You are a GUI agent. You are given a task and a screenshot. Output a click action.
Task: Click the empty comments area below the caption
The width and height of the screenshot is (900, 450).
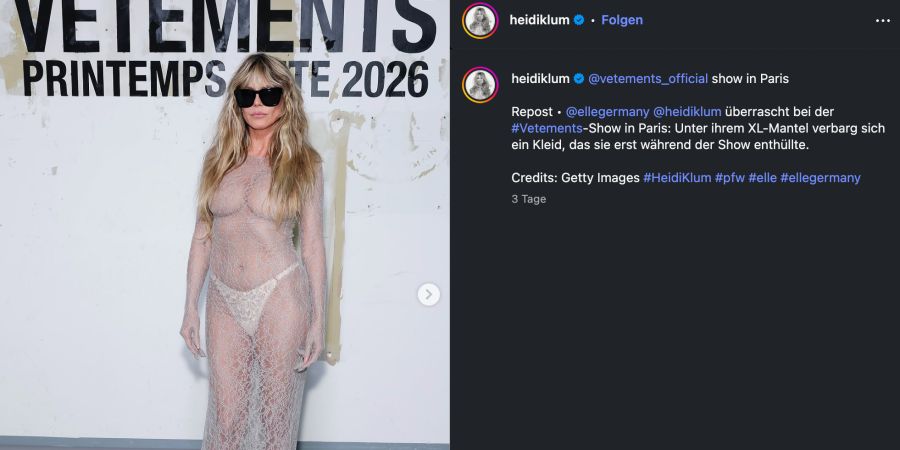(x=675, y=327)
